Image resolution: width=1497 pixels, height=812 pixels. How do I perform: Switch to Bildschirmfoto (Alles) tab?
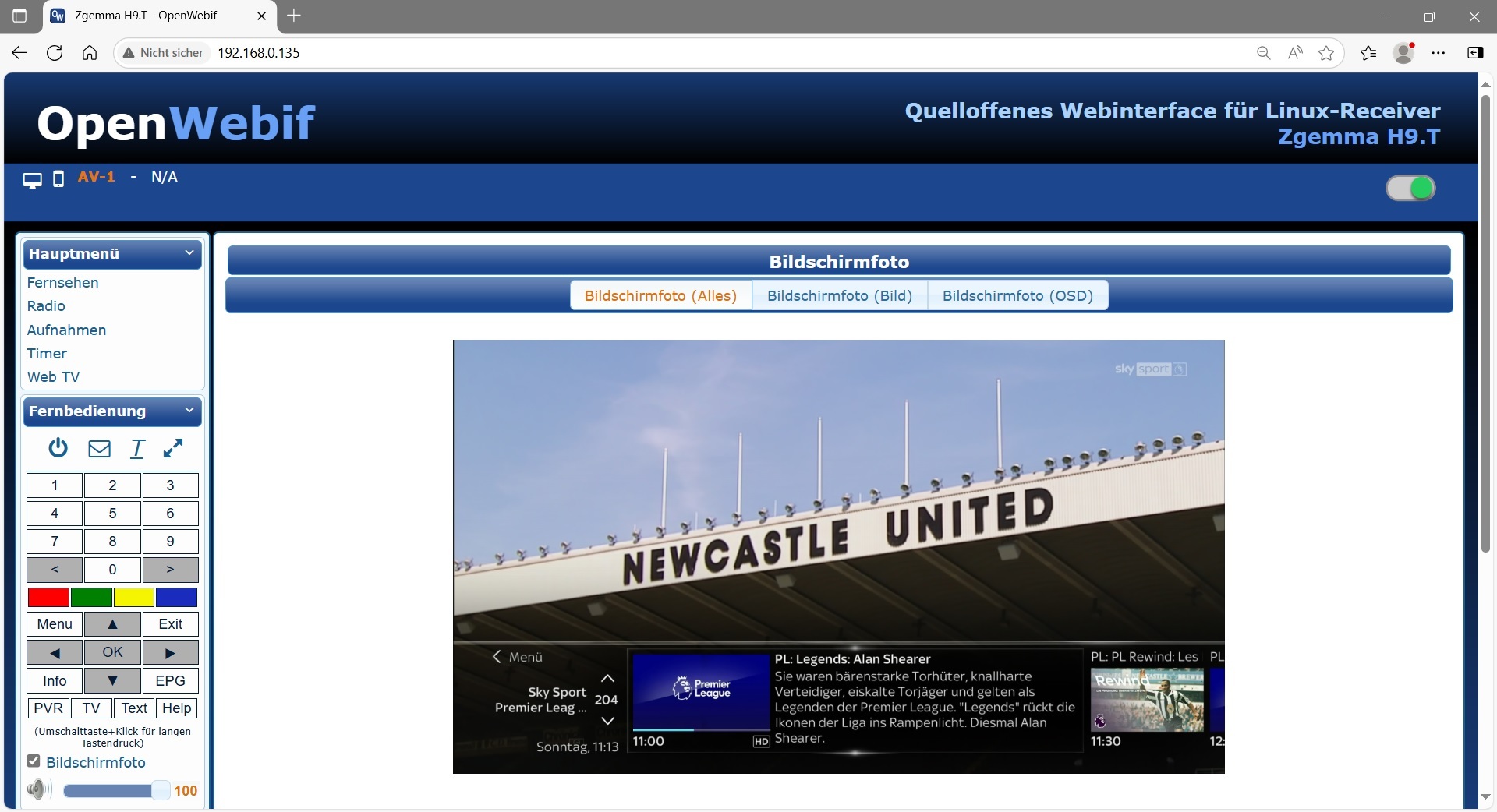660,296
